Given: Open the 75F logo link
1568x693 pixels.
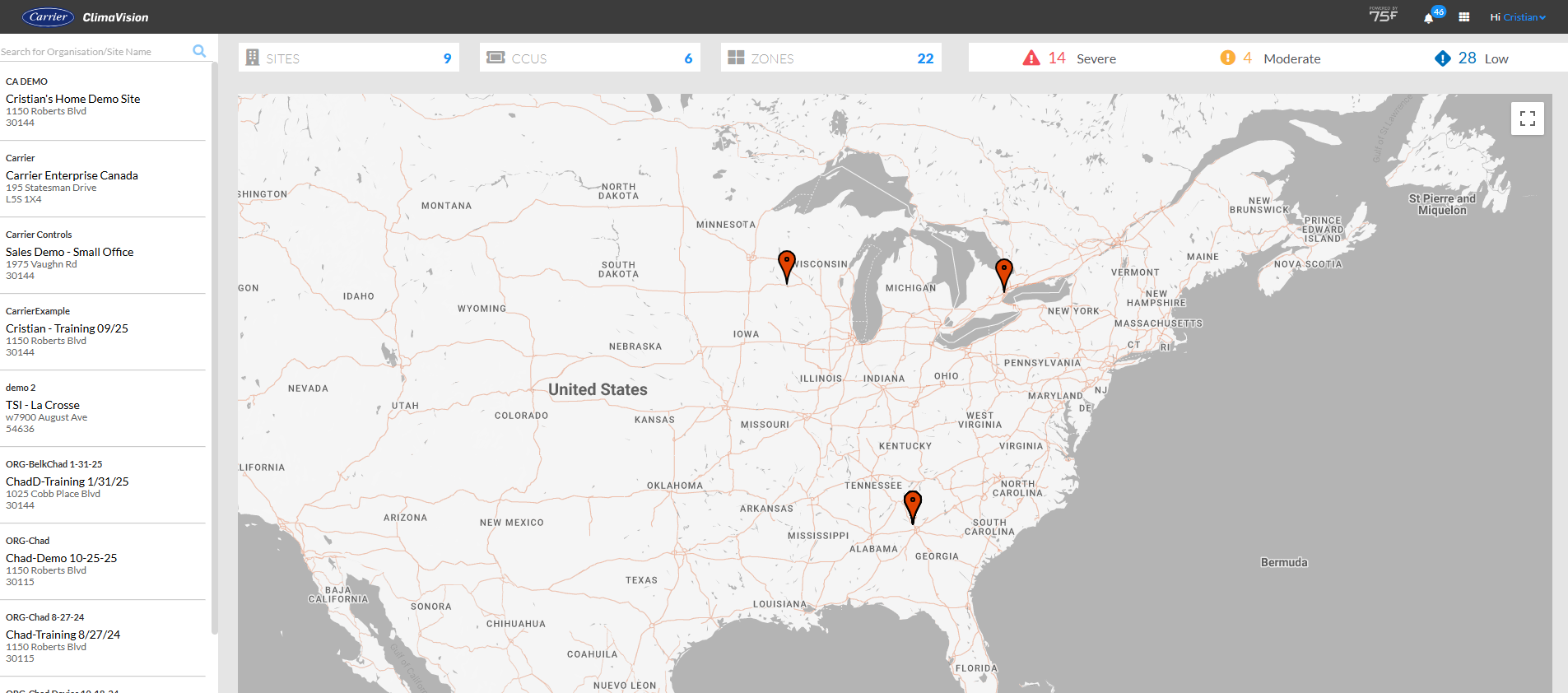Looking at the screenshot, I should pos(1384,15).
